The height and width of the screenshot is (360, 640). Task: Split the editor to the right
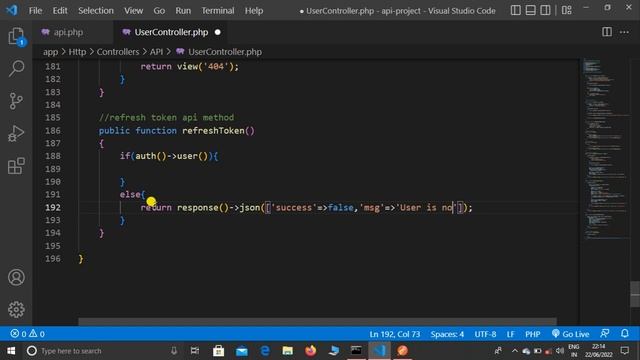tap(607, 32)
